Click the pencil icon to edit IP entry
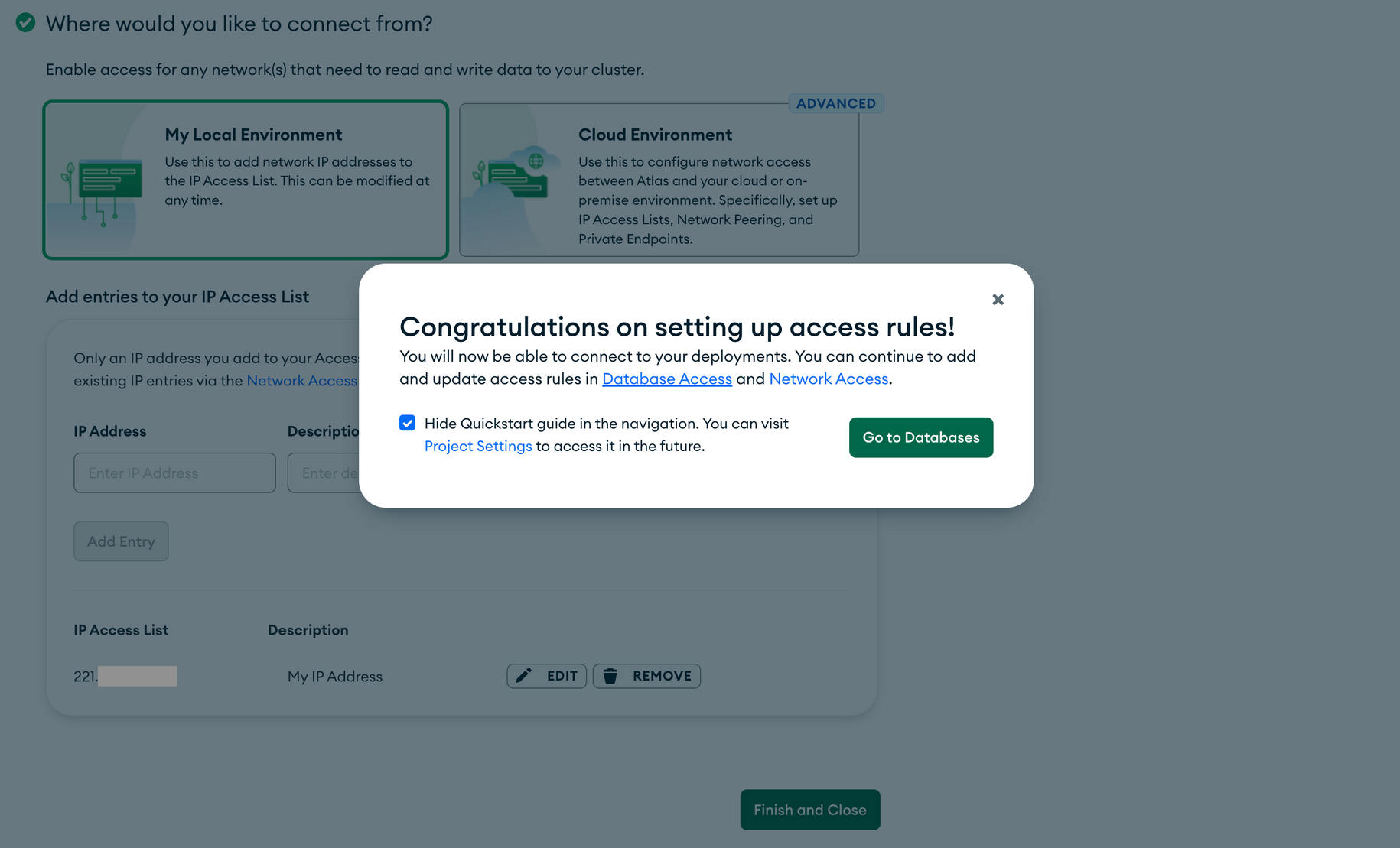Screen dimensions: 1400x848 coord(524,676)
